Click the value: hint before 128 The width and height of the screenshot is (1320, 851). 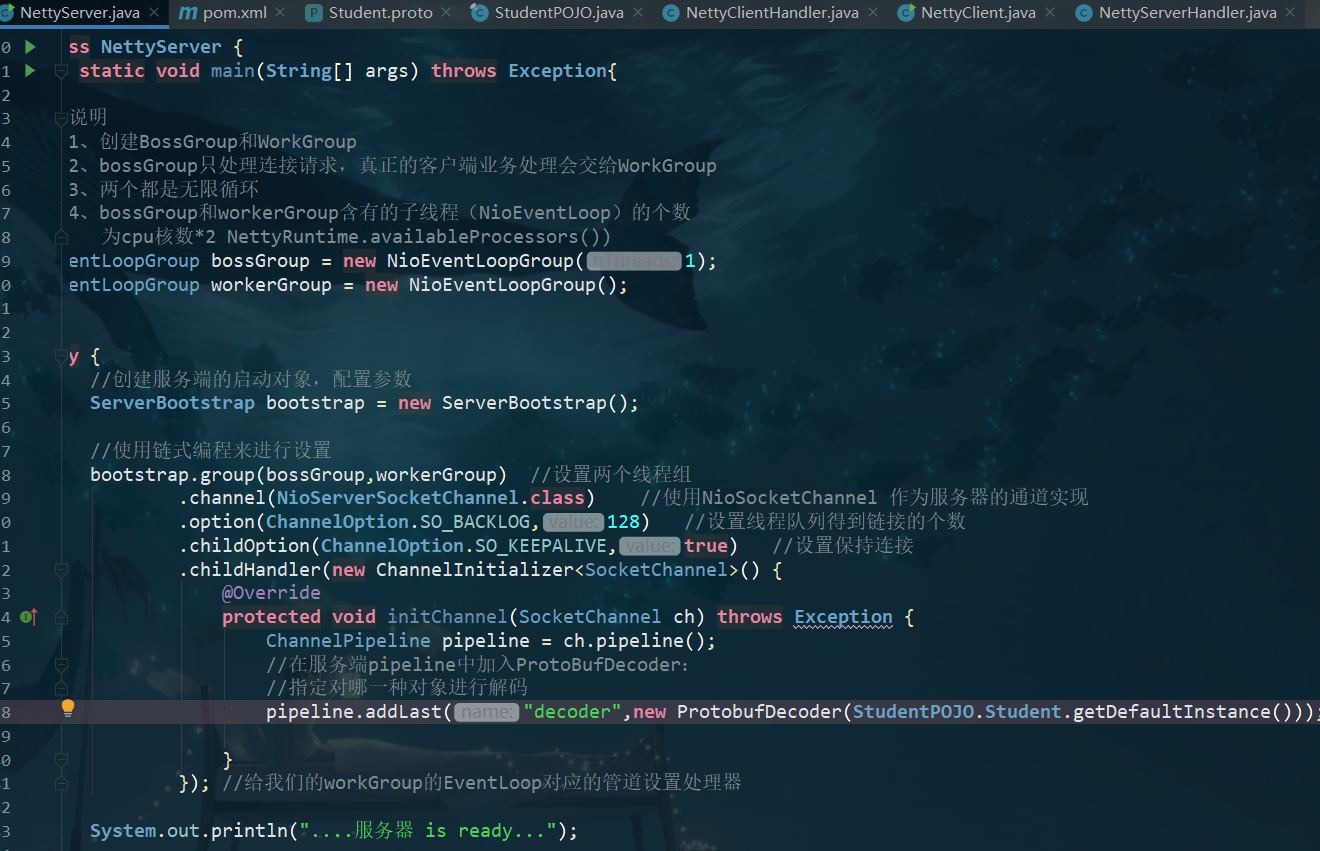coord(574,522)
